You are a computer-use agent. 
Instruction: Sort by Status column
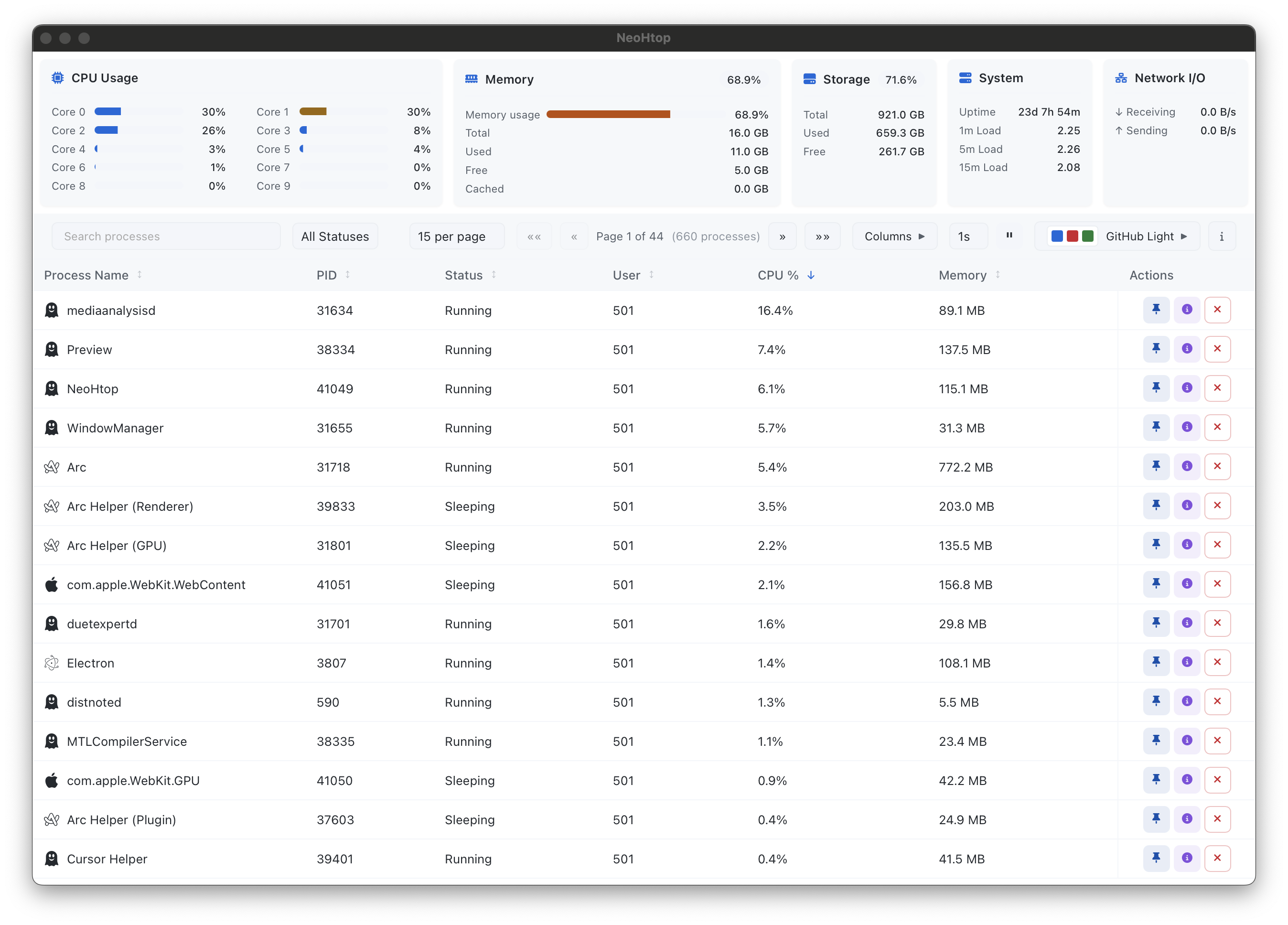click(470, 275)
